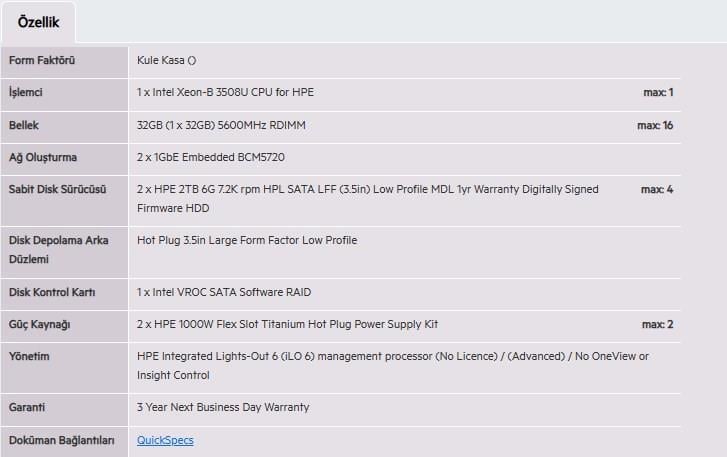Click the İşlemci row label

point(26,93)
